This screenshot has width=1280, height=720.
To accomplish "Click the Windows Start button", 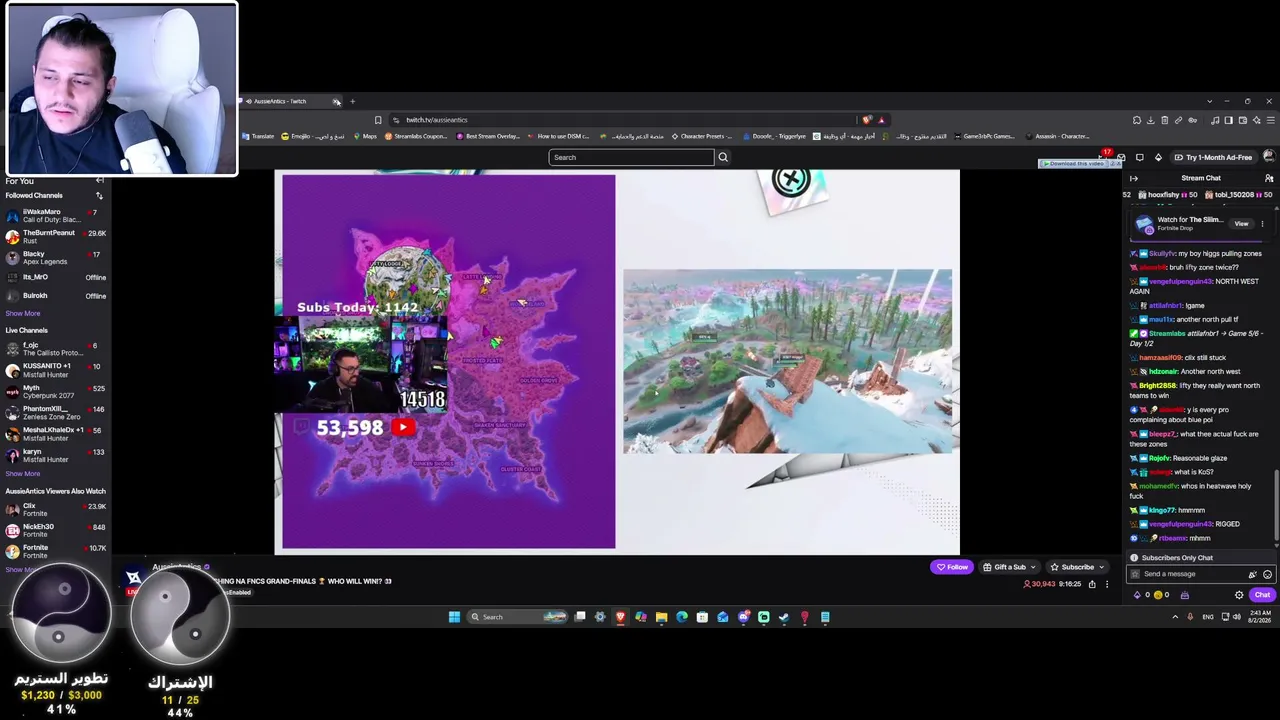I will (x=454, y=617).
